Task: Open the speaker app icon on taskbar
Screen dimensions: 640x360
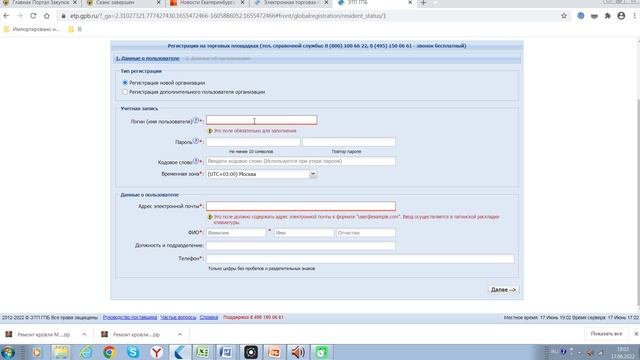Action: (x=298, y=352)
